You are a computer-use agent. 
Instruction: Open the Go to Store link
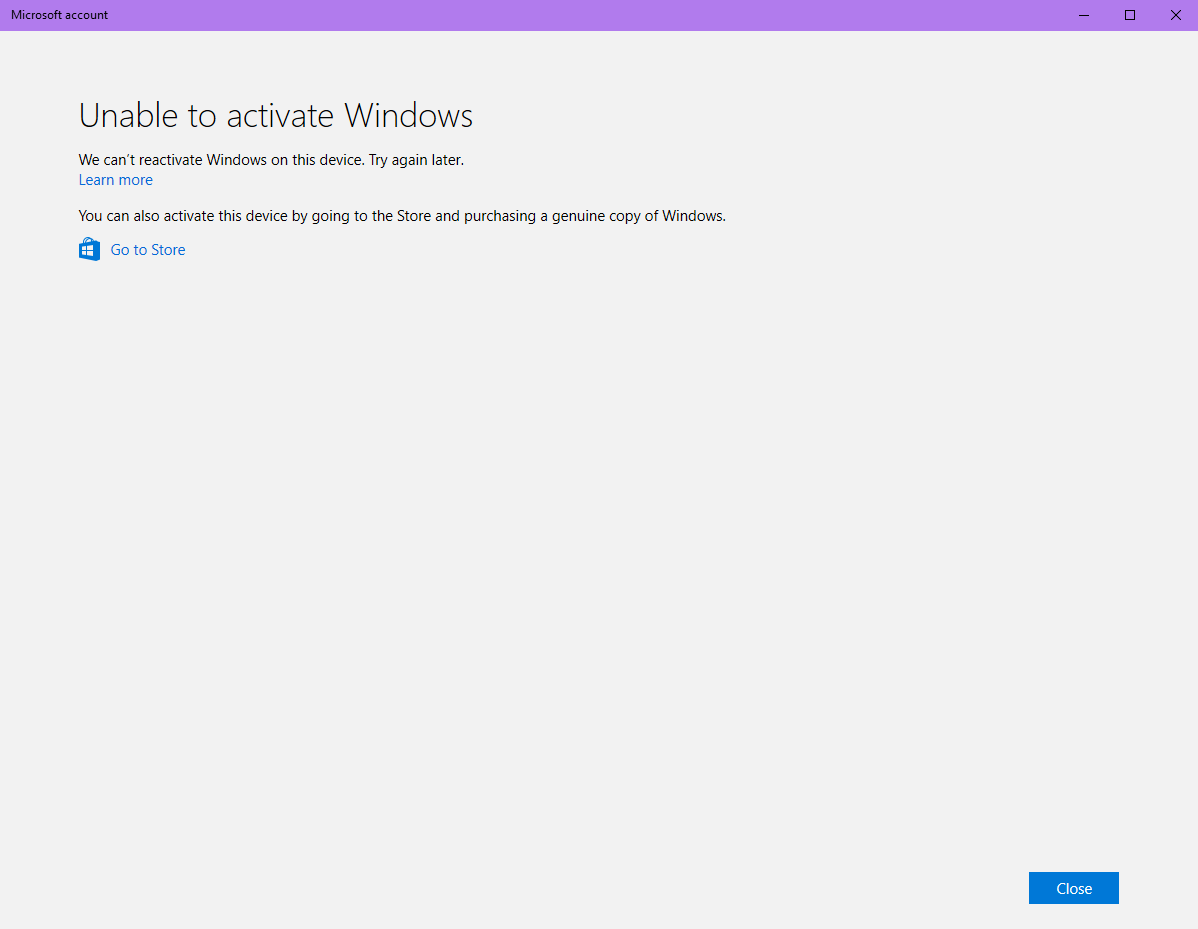[x=147, y=250]
